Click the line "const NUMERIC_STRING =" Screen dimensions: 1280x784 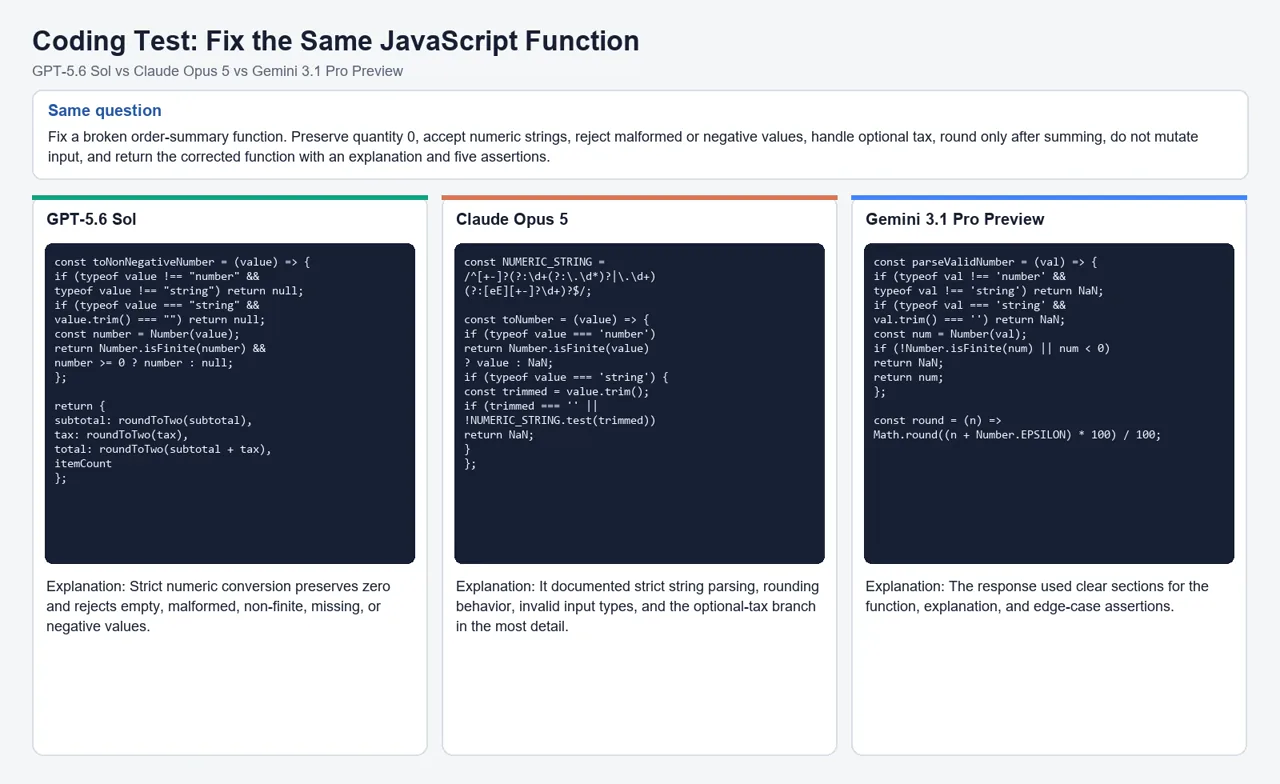[535, 262]
